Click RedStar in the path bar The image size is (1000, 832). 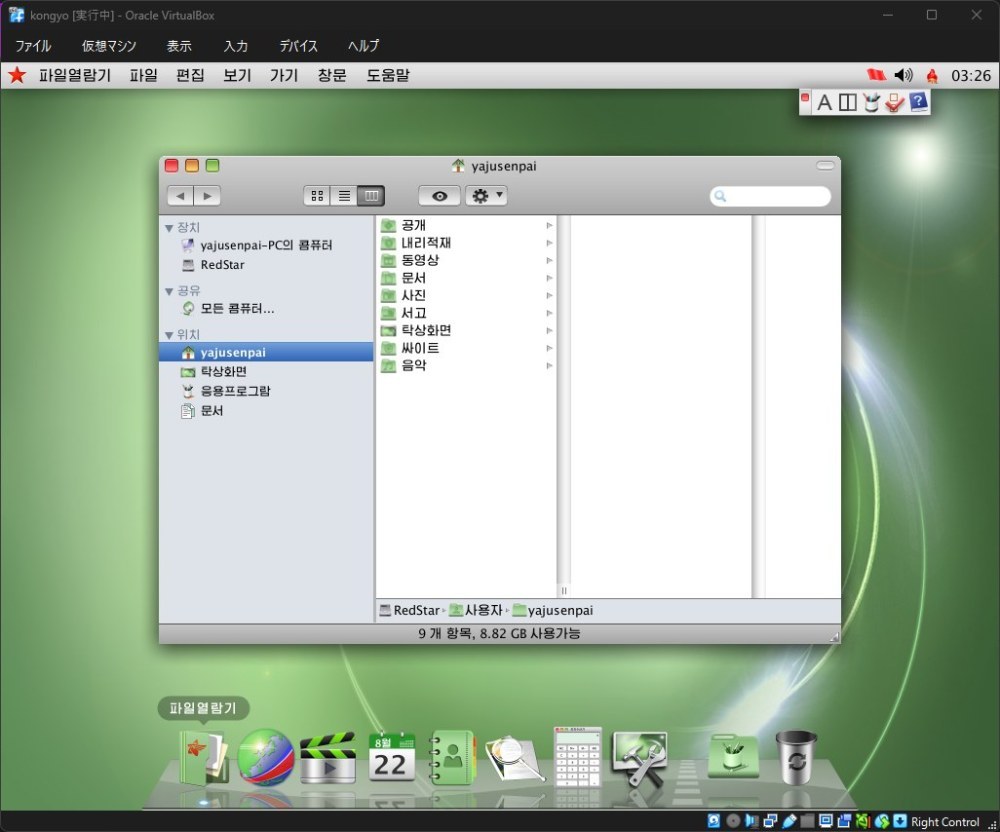pyautogui.click(x=409, y=610)
